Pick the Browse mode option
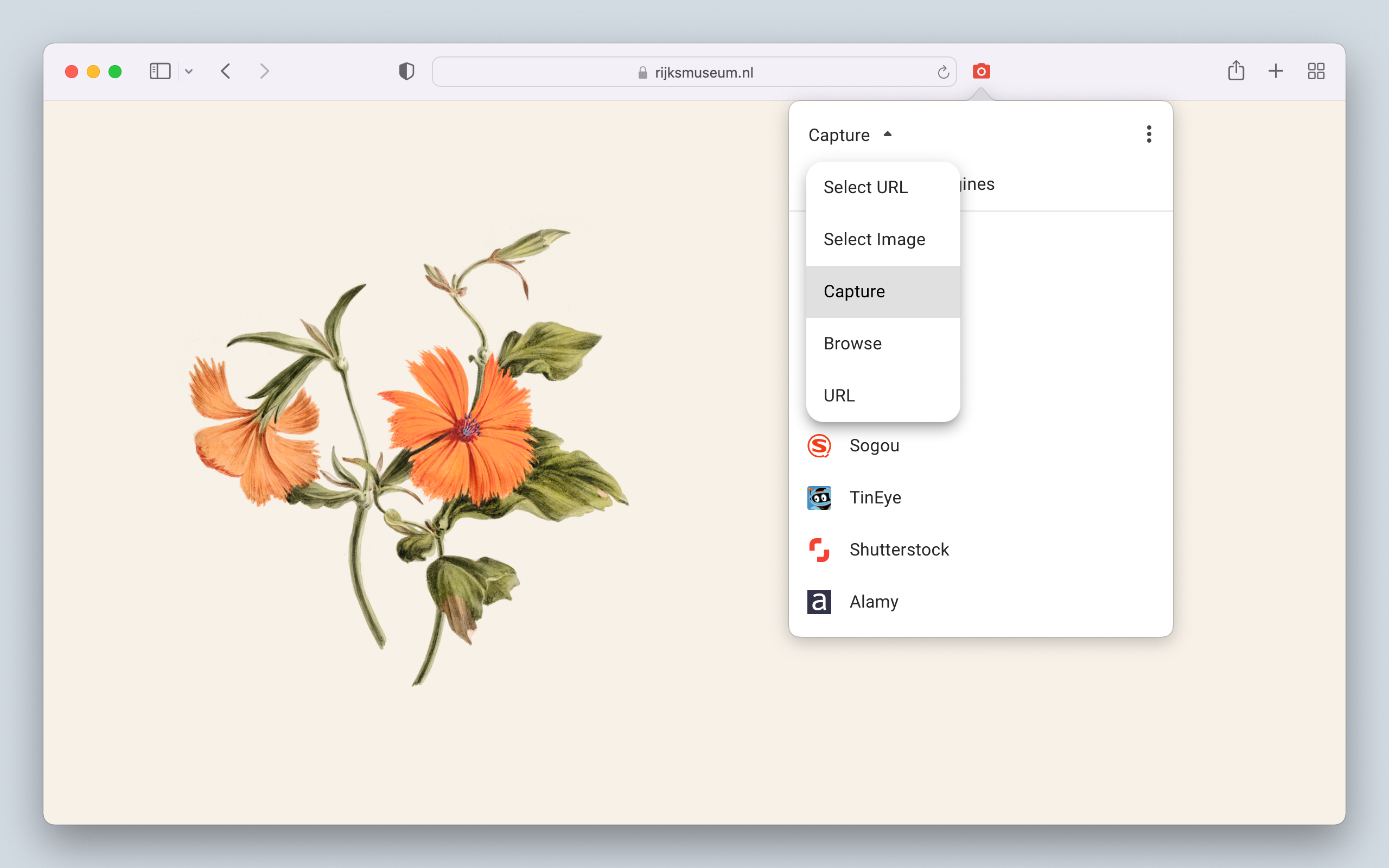 (x=852, y=343)
